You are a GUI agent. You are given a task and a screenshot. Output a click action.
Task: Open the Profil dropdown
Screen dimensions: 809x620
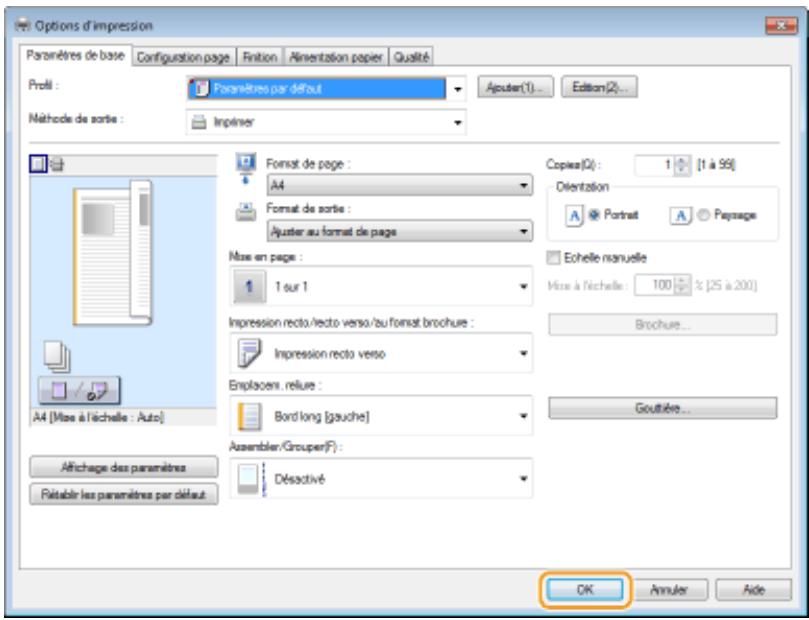click(326, 89)
